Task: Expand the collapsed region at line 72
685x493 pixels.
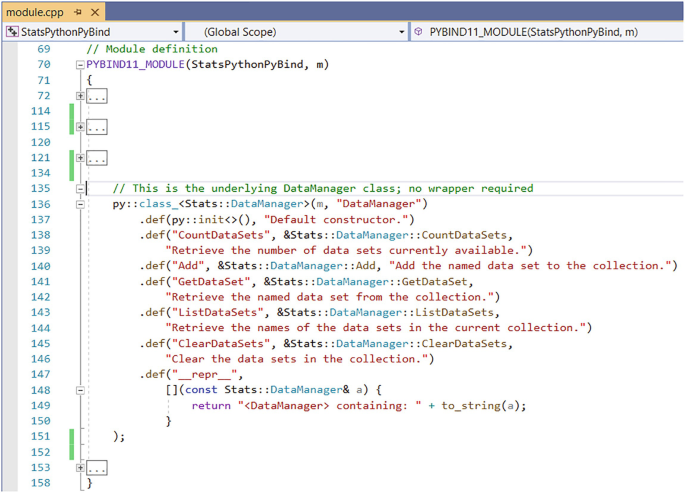Action: (x=80, y=96)
